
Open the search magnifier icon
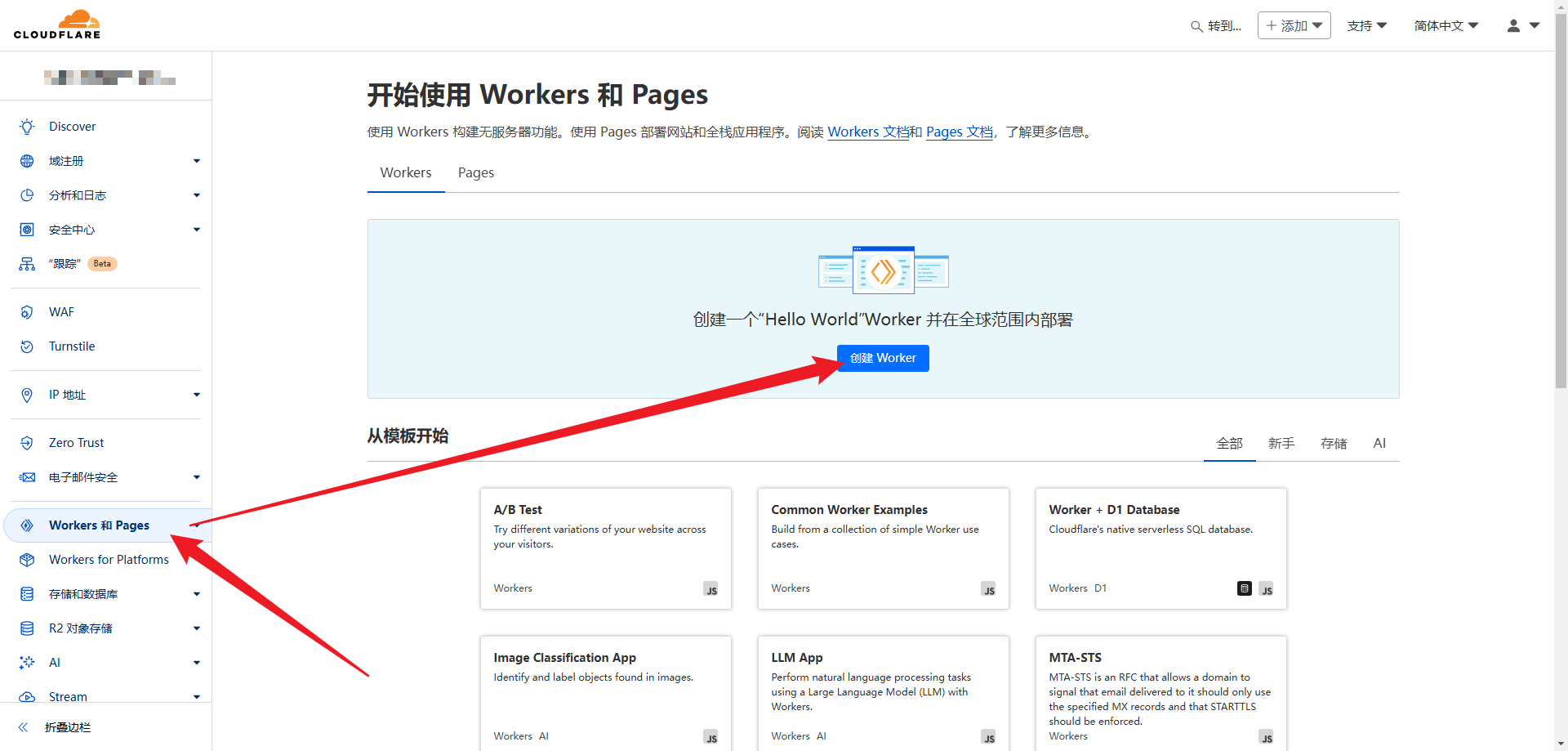tap(1196, 26)
